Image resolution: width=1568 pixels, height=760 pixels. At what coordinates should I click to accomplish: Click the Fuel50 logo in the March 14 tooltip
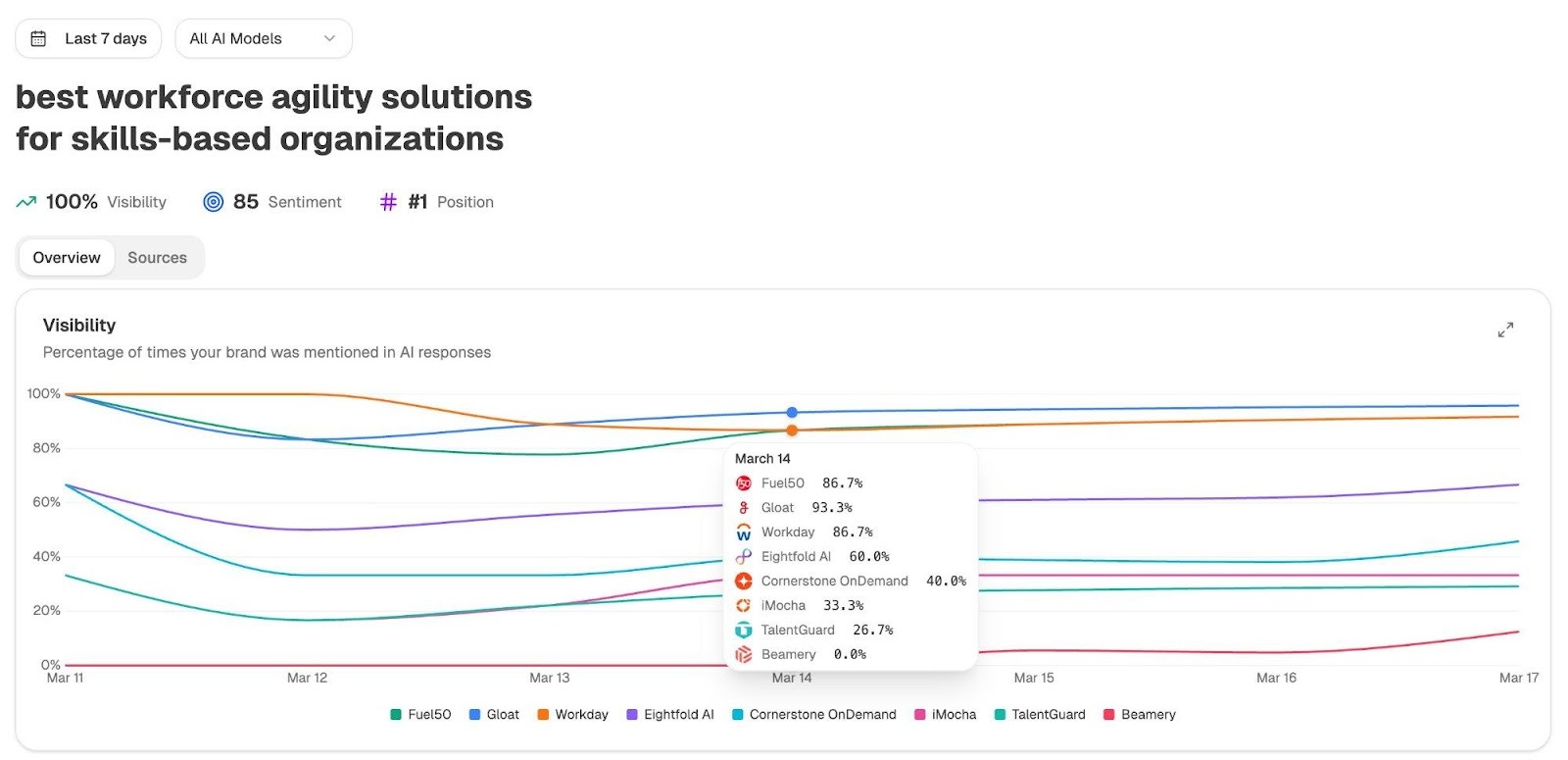(x=743, y=482)
